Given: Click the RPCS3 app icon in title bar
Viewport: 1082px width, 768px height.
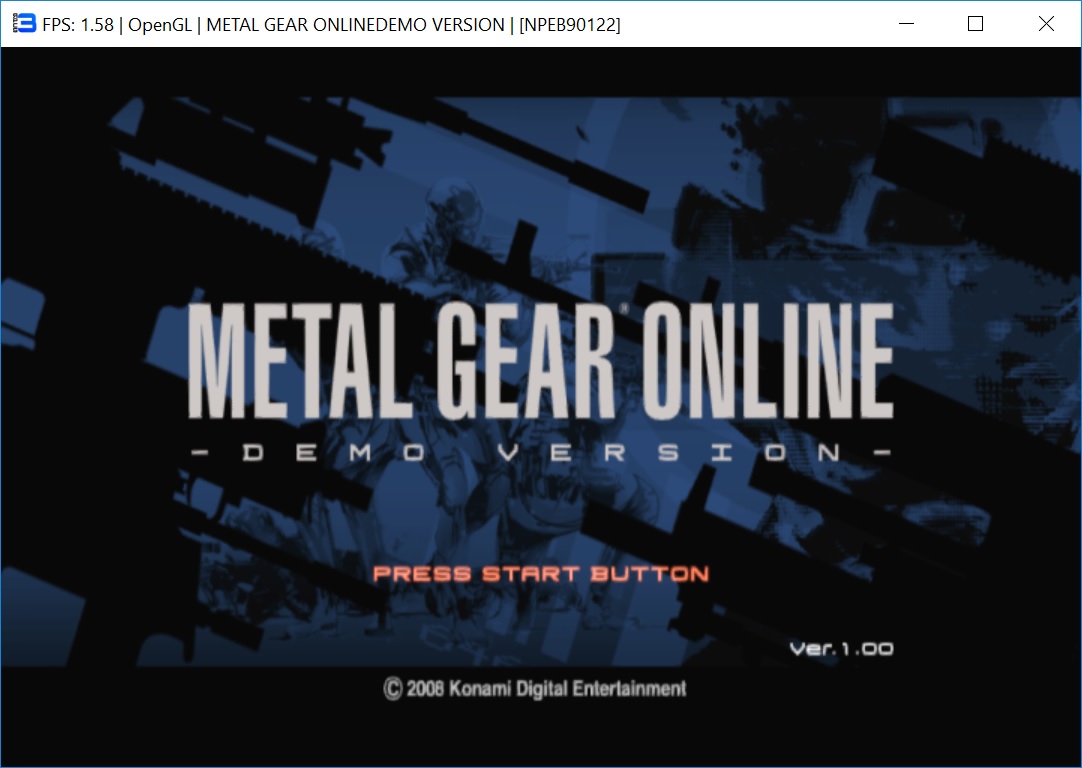Looking at the screenshot, I should tap(24, 23).
